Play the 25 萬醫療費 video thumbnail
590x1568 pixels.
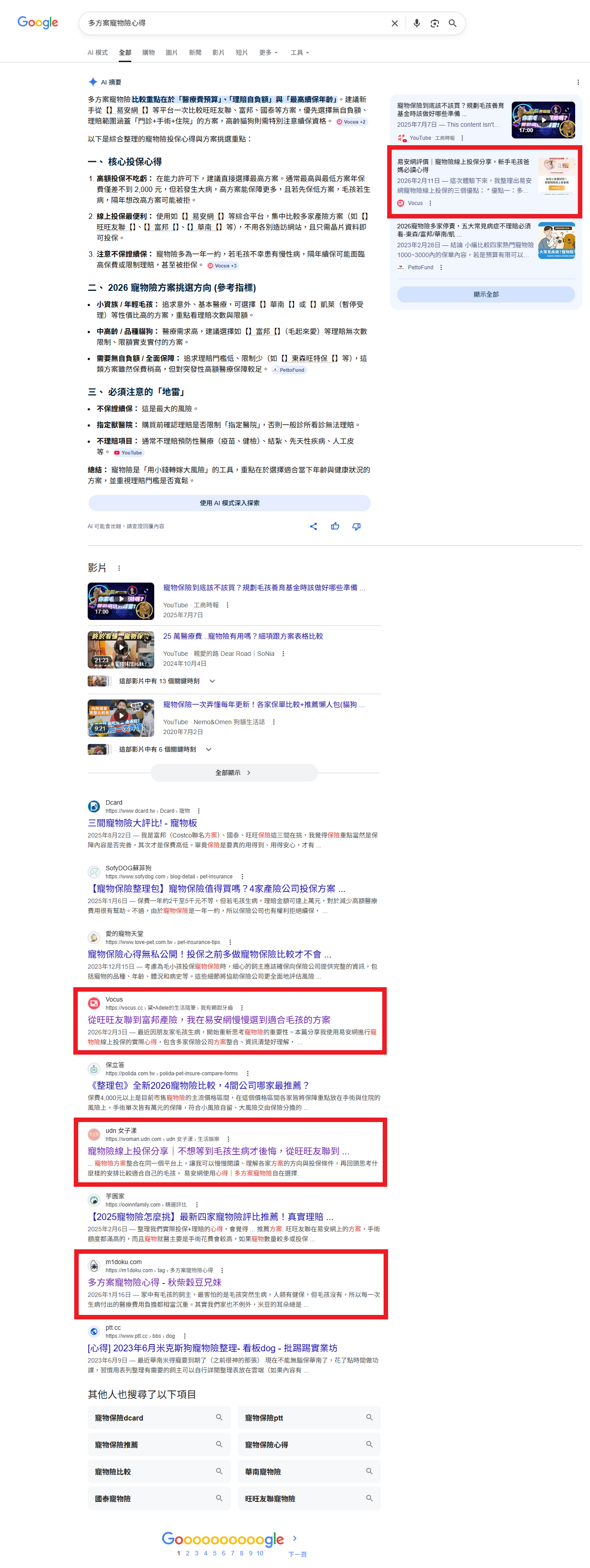click(121, 649)
